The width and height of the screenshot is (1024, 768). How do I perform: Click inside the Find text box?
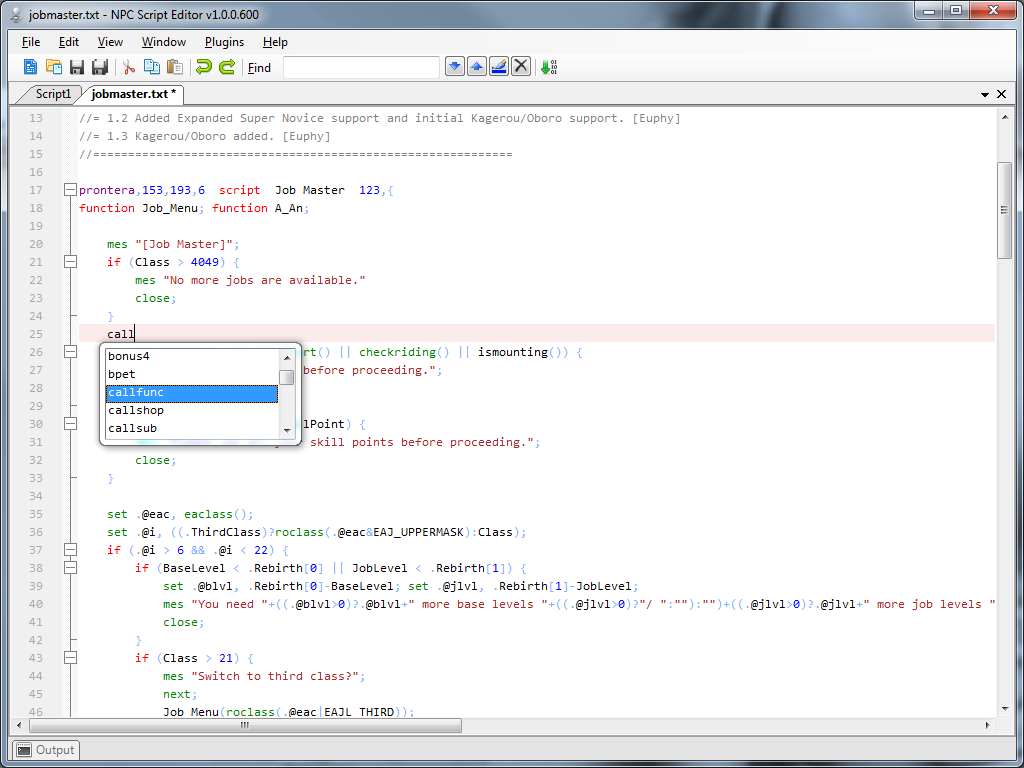tap(361, 67)
